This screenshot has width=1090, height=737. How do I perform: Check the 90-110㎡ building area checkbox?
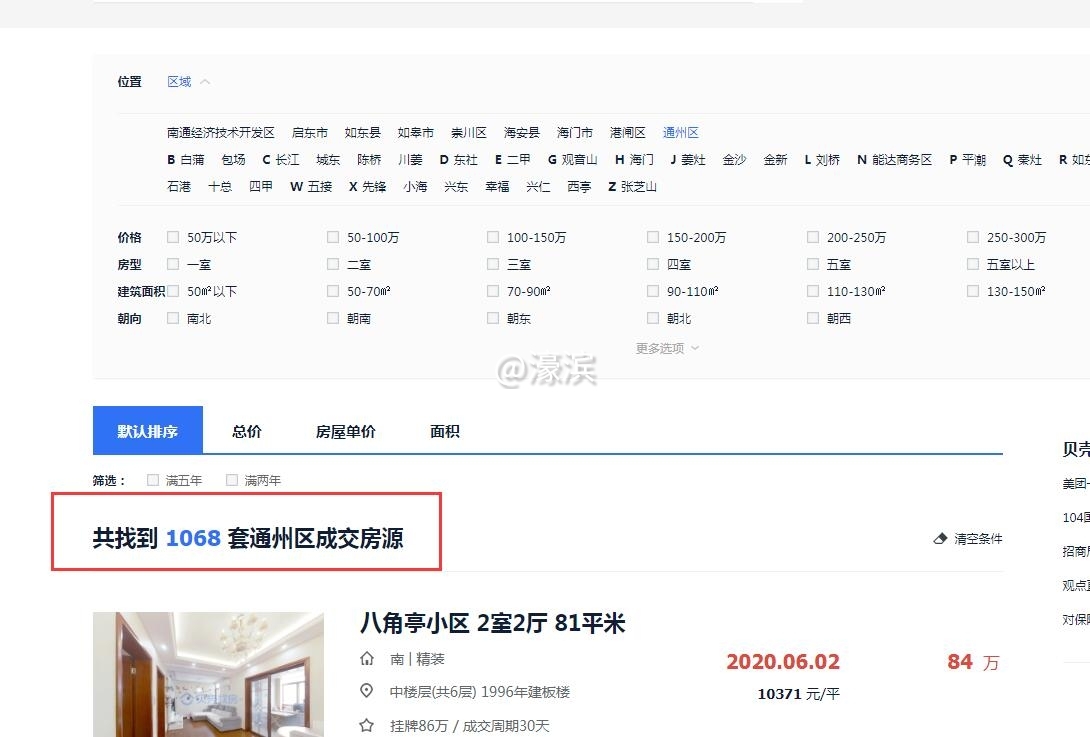coord(653,291)
